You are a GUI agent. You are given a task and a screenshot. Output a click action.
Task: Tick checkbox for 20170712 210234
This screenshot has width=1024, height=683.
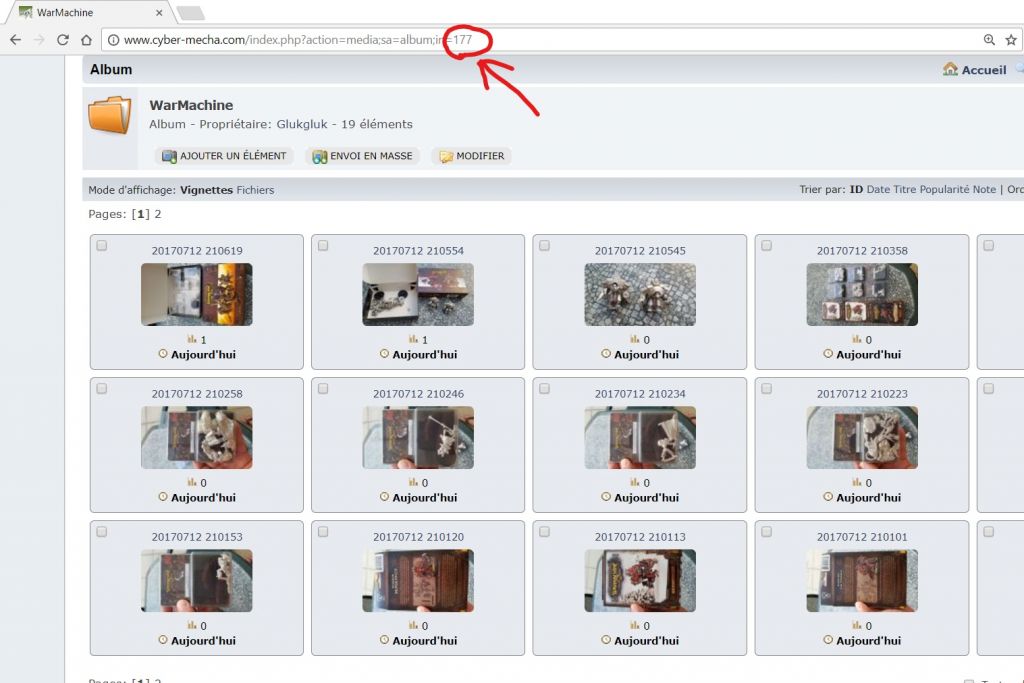tap(545, 389)
